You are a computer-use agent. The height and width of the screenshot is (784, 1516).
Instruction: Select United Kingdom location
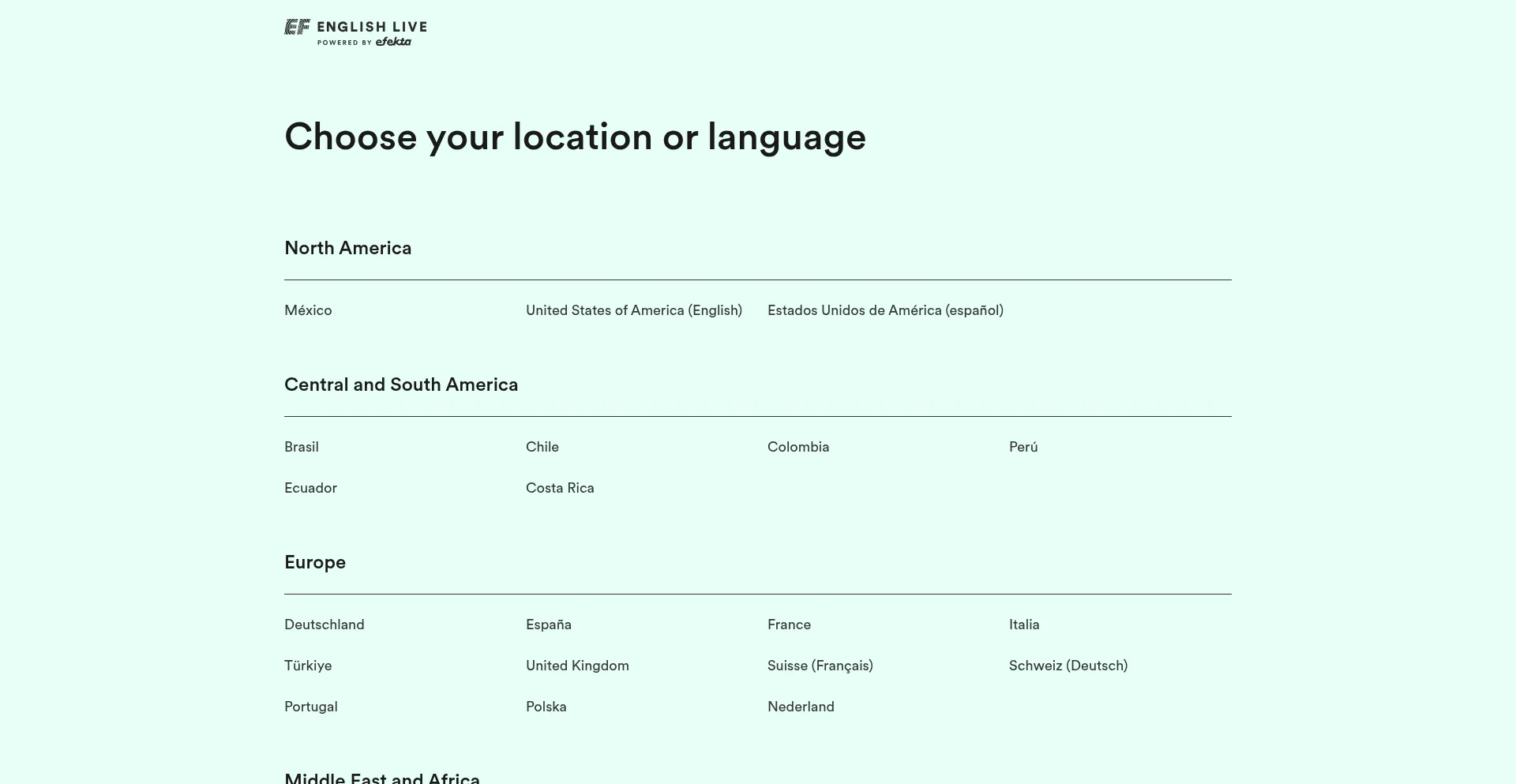577,666
